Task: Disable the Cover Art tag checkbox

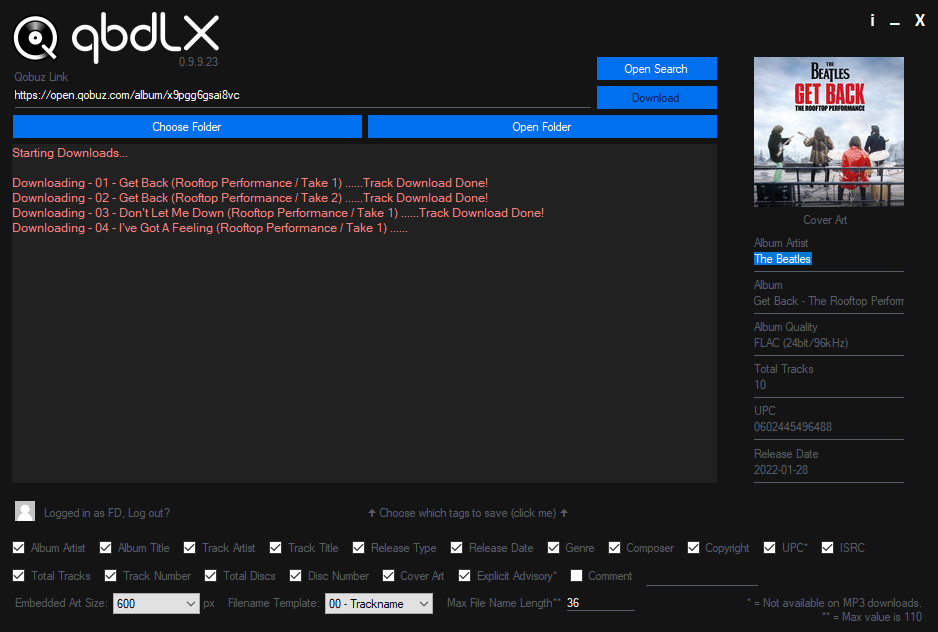Action: 388,576
